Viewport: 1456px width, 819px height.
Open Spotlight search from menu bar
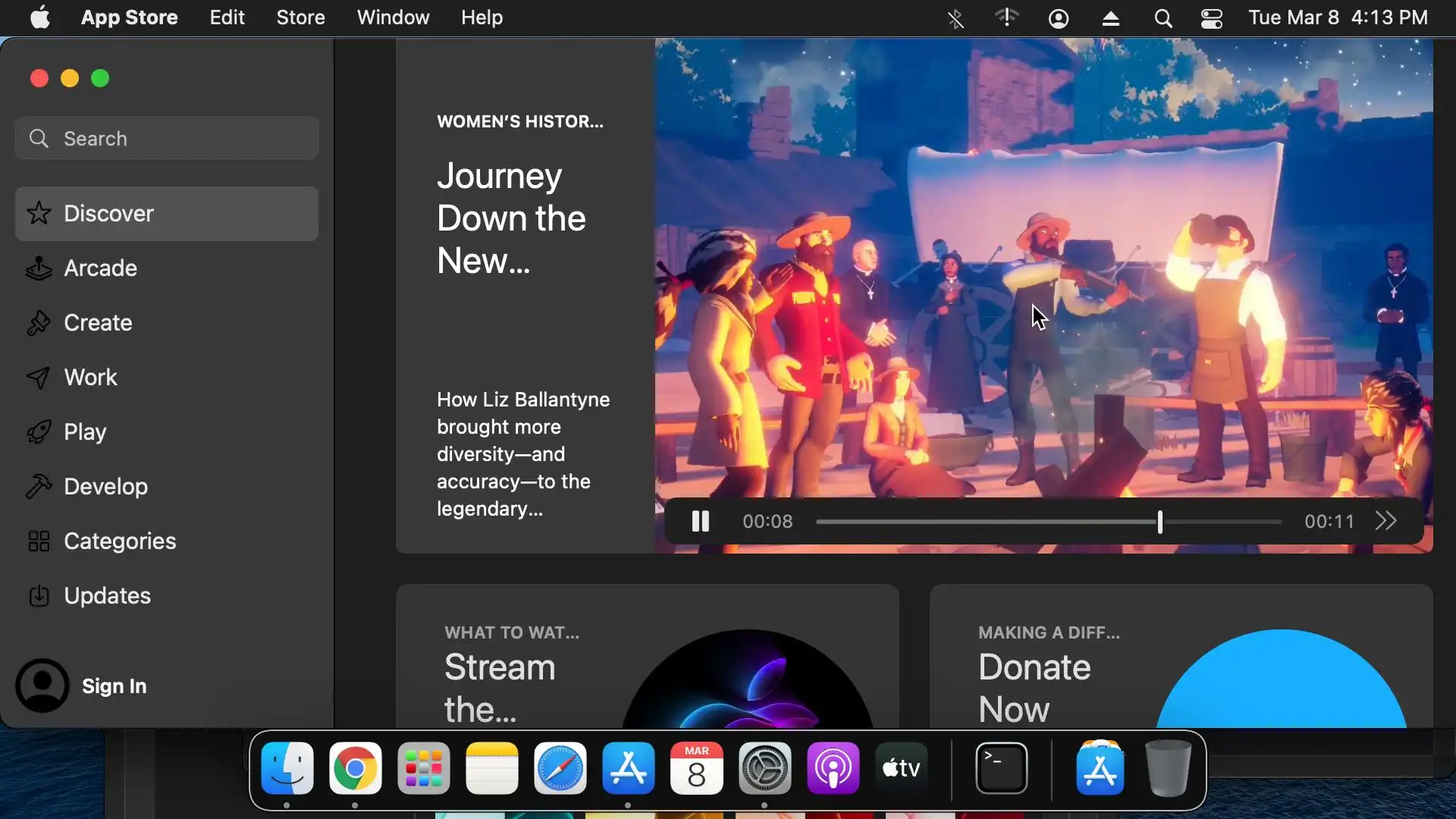1163,17
